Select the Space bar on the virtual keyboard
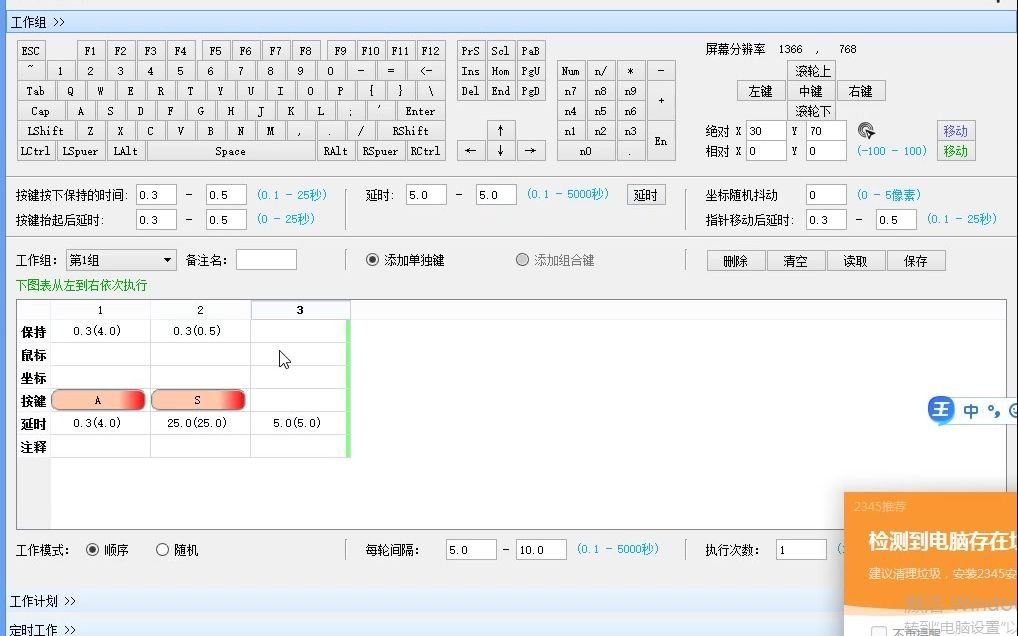The height and width of the screenshot is (636, 1018). coord(230,150)
